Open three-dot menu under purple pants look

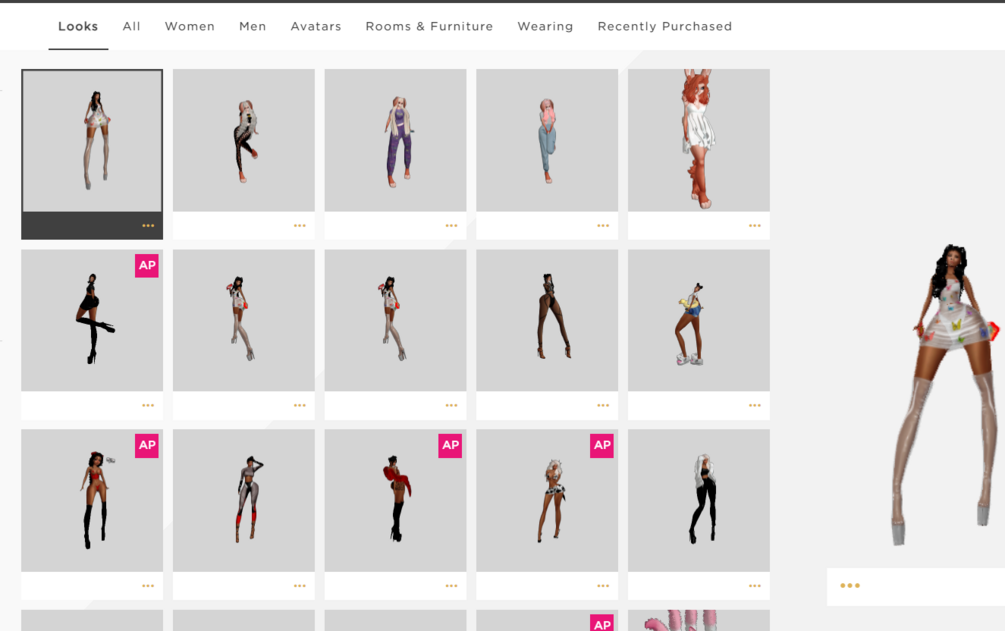tap(451, 226)
